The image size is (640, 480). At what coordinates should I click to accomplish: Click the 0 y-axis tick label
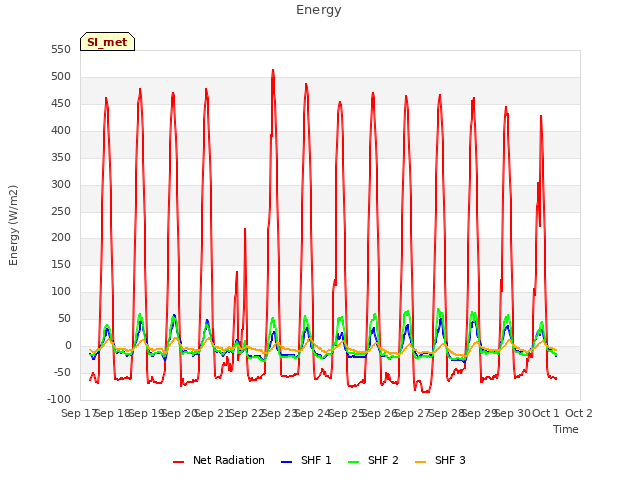[68, 345]
